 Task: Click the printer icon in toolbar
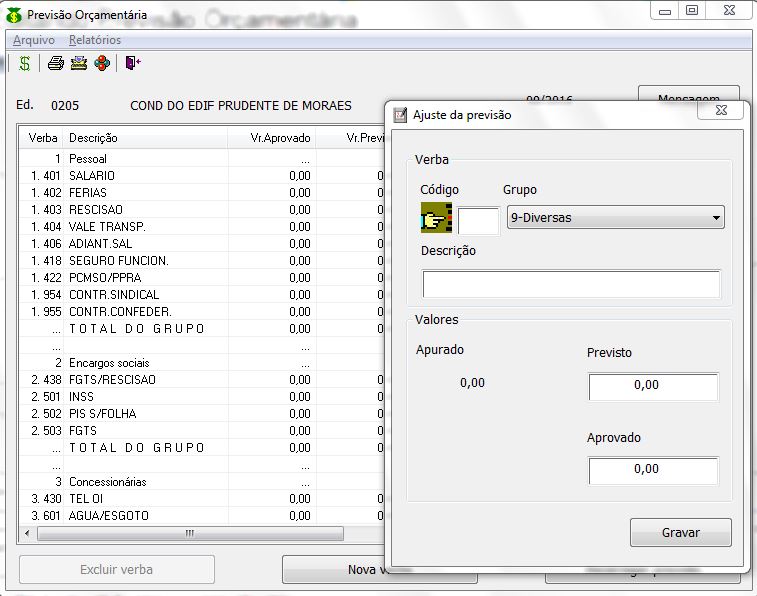(56, 64)
